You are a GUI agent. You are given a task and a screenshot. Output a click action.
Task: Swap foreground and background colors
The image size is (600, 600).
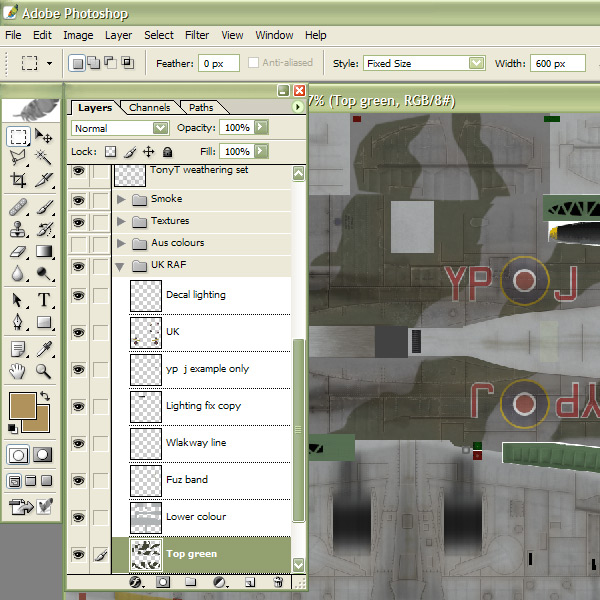pyautogui.click(x=45, y=396)
